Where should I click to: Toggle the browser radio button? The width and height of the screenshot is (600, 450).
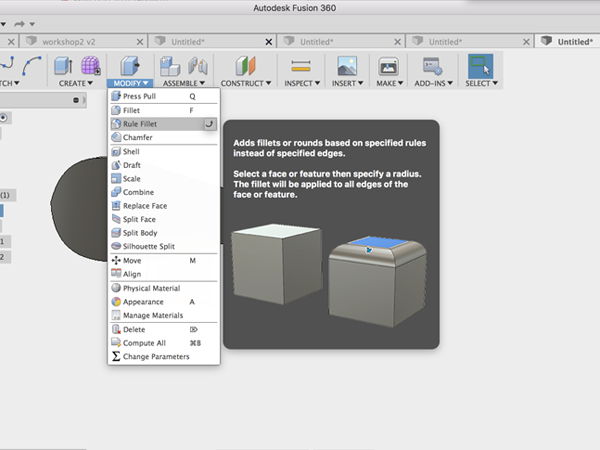(x=3, y=117)
